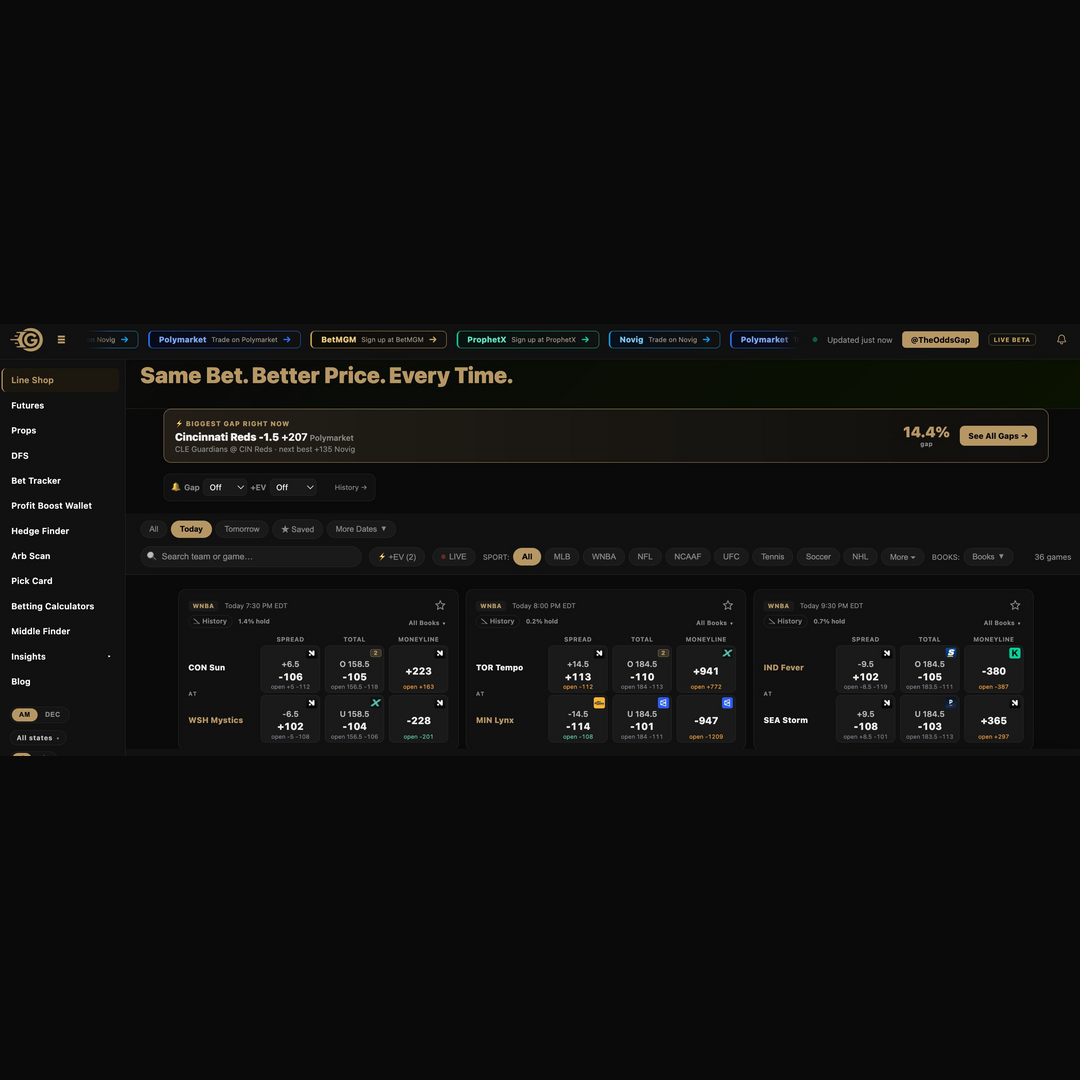Click the P sportsbook icon on U 184.5 -103
The image size is (1080, 1080).
951,703
